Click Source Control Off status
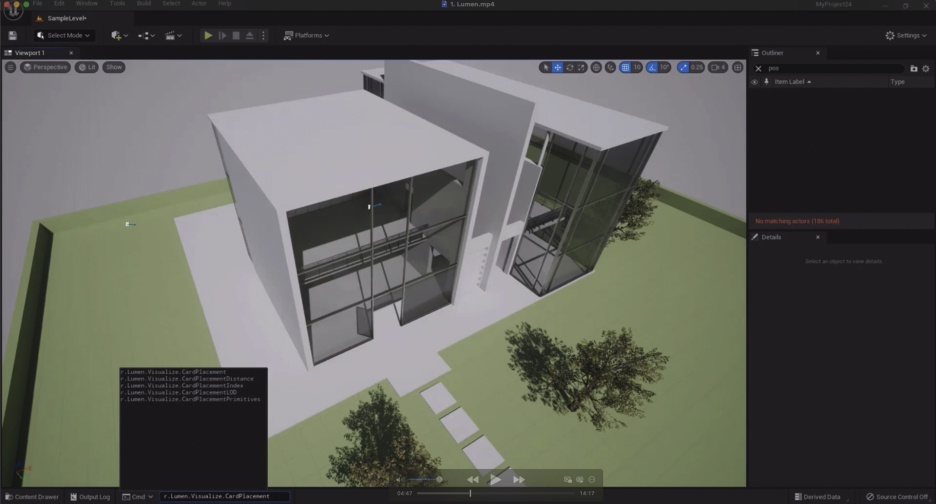The width and height of the screenshot is (936, 504). point(897,497)
